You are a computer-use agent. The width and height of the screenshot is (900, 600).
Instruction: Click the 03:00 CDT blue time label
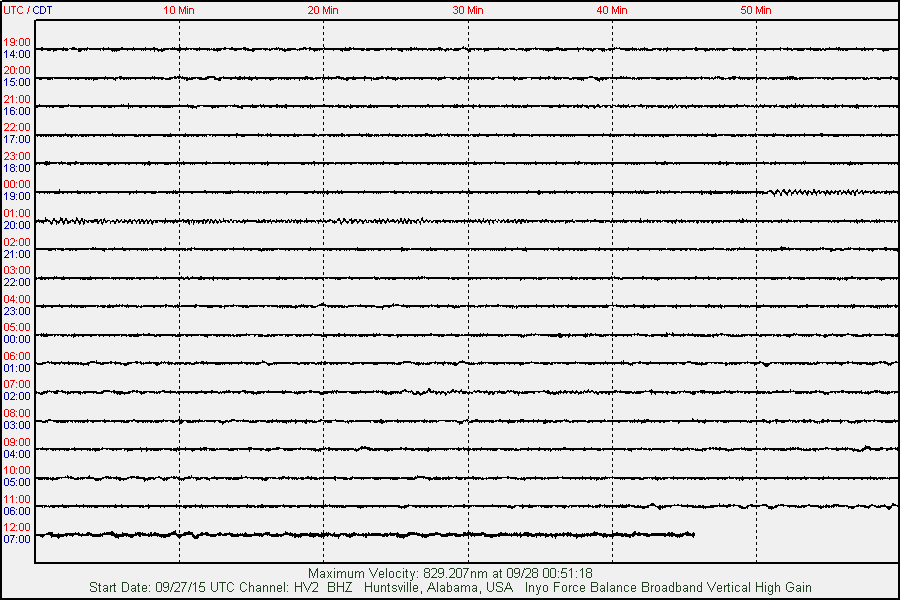17,425
